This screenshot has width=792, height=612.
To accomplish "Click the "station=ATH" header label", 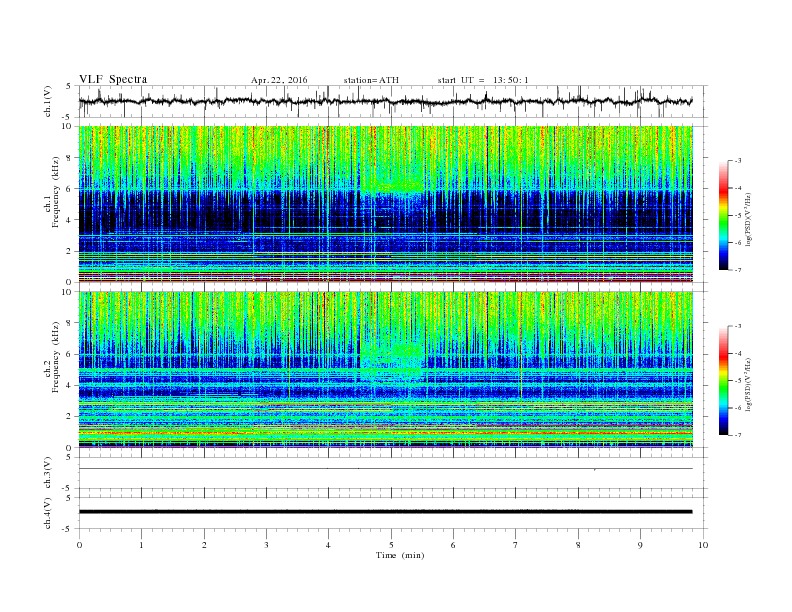I will 371,80.
